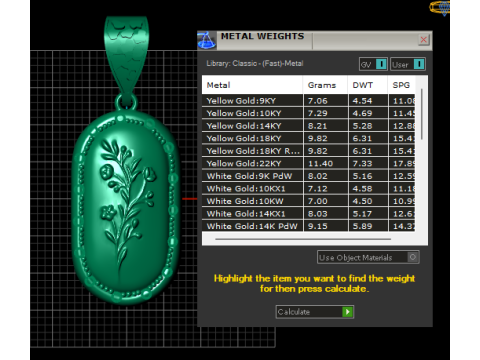Click the 11.40 grams value
Image resolution: width=480 pixels, height=360 pixels.
click(x=320, y=164)
